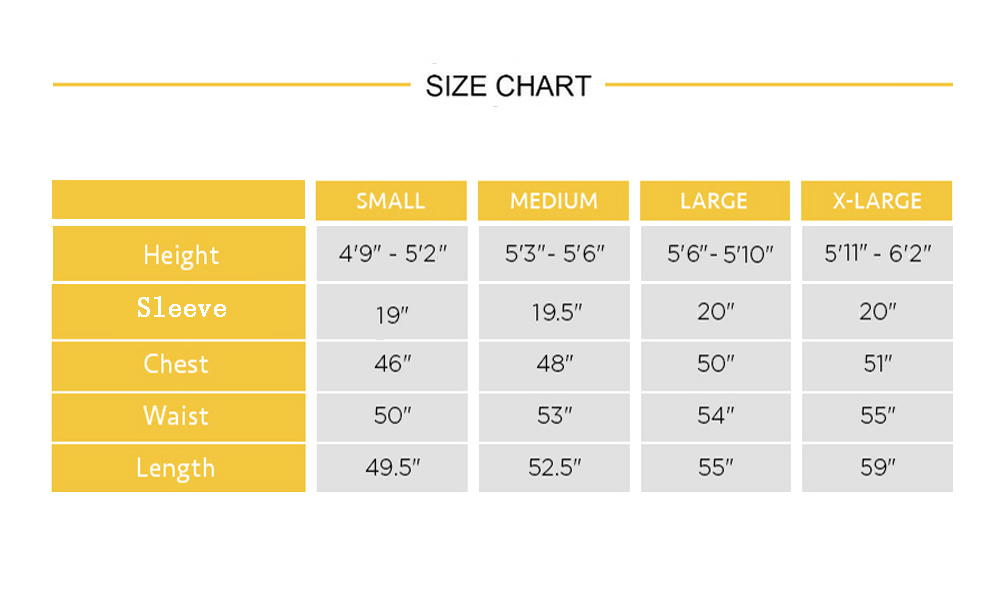Screen dimensions: 1000x600
Task: Select the MEDIUM column header
Action: (554, 201)
